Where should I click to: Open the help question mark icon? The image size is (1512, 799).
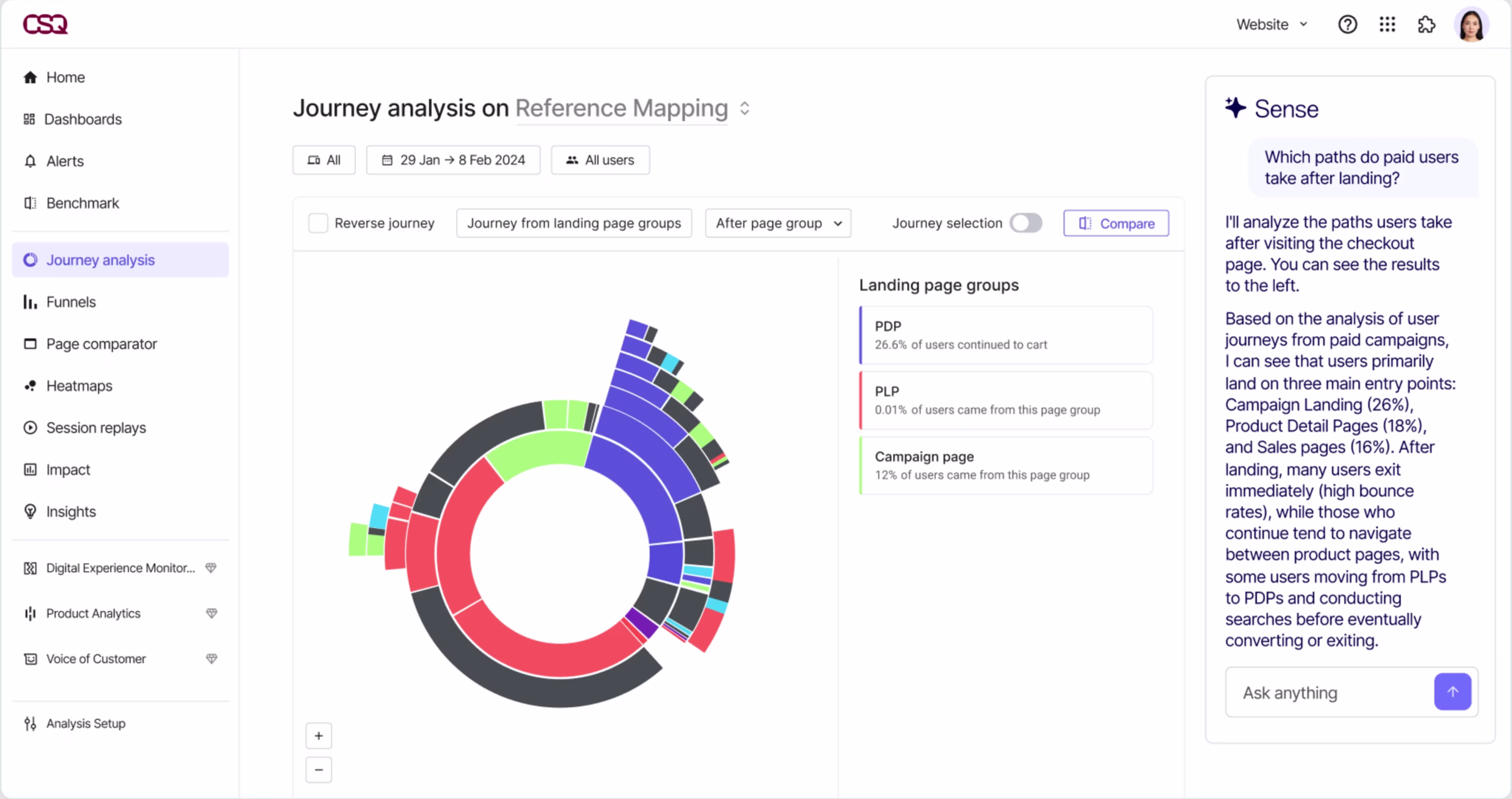(1347, 25)
